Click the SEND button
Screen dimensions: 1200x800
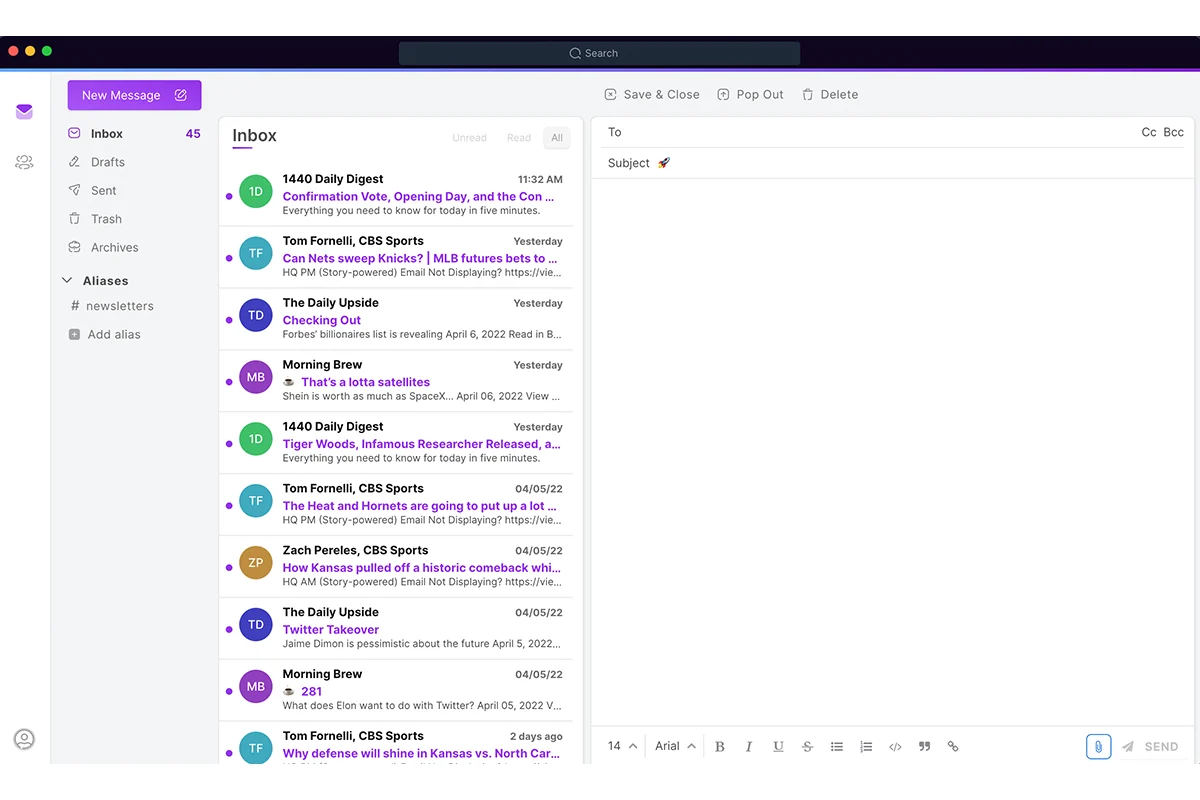click(1150, 747)
